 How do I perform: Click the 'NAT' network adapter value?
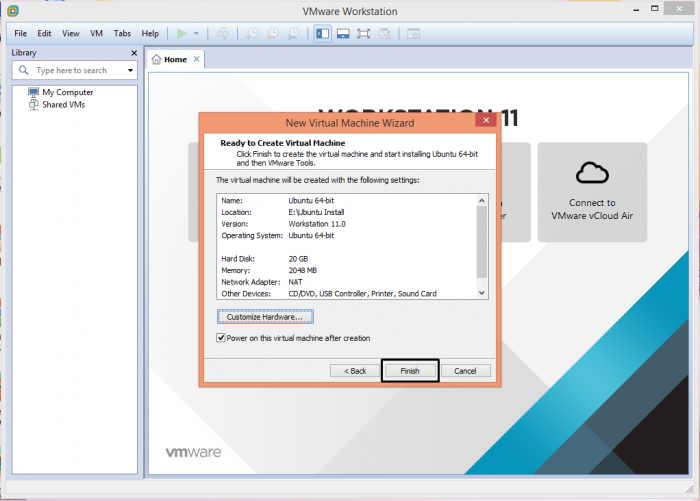tap(296, 282)
